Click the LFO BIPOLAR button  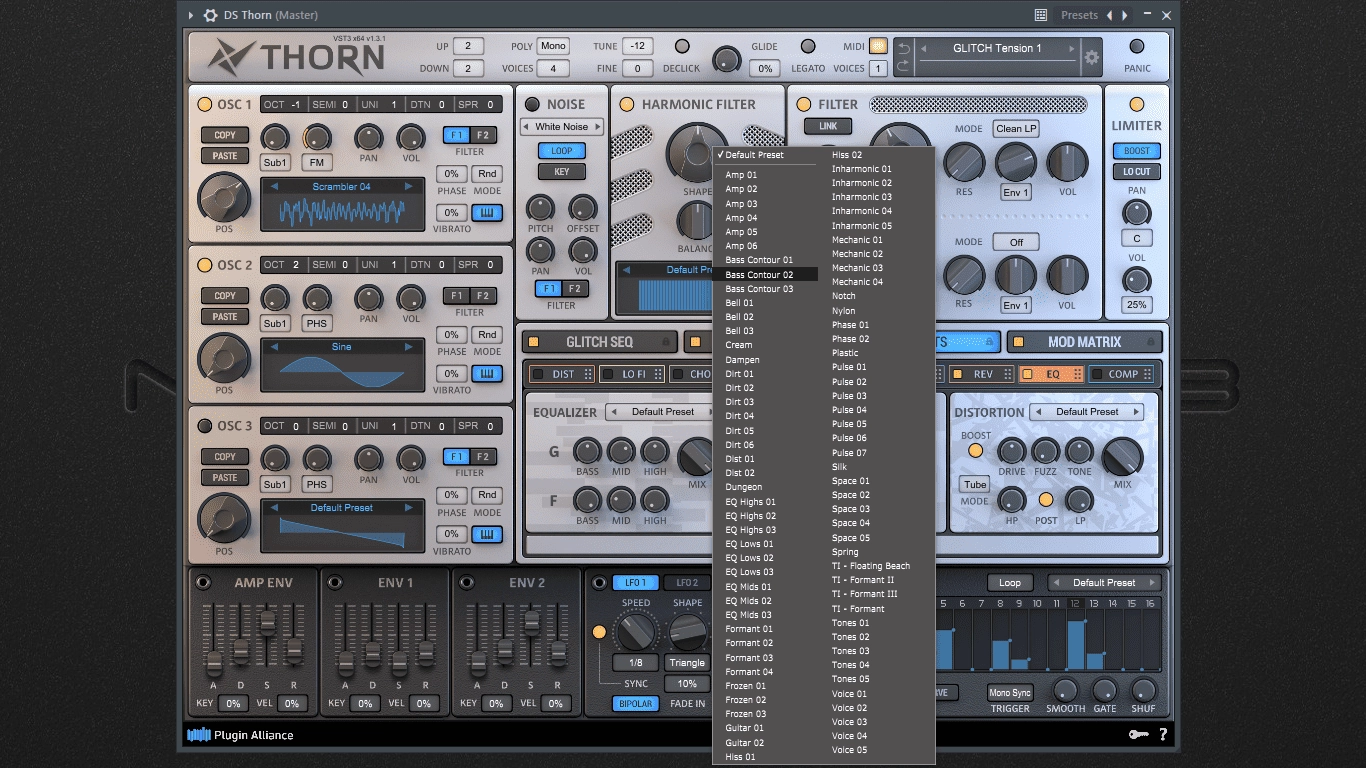pos(635,704)
